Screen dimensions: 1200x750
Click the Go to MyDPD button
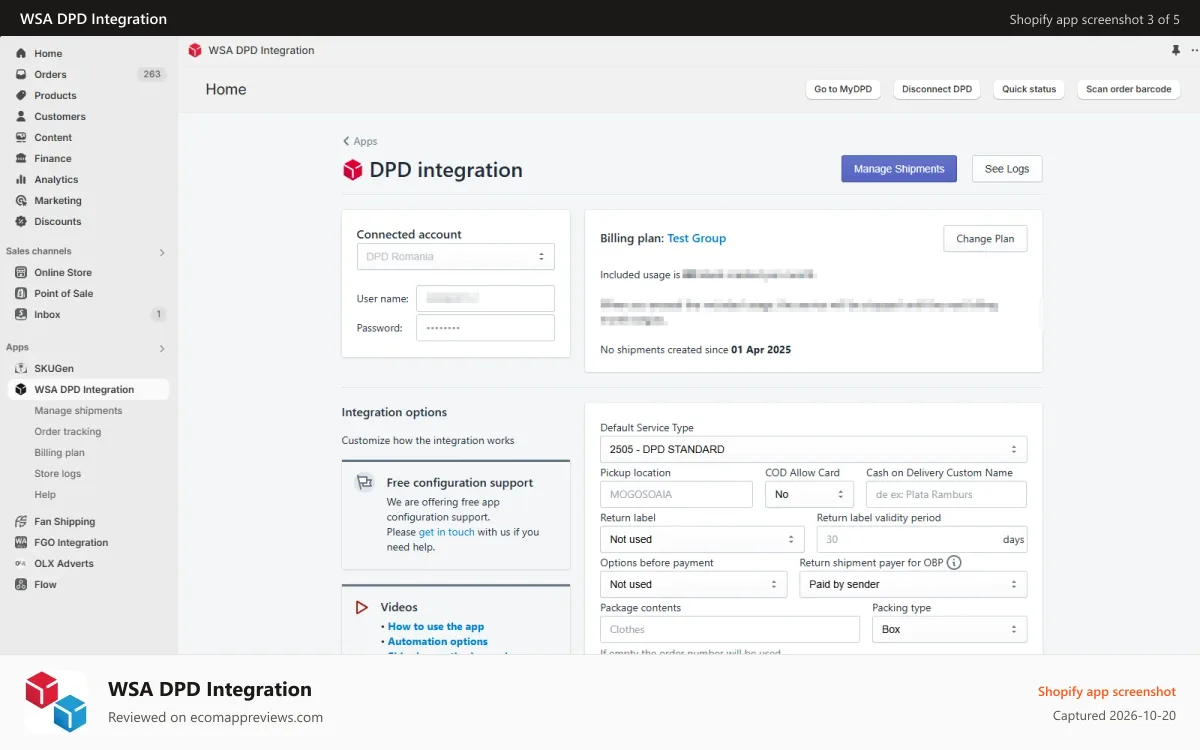843,89
